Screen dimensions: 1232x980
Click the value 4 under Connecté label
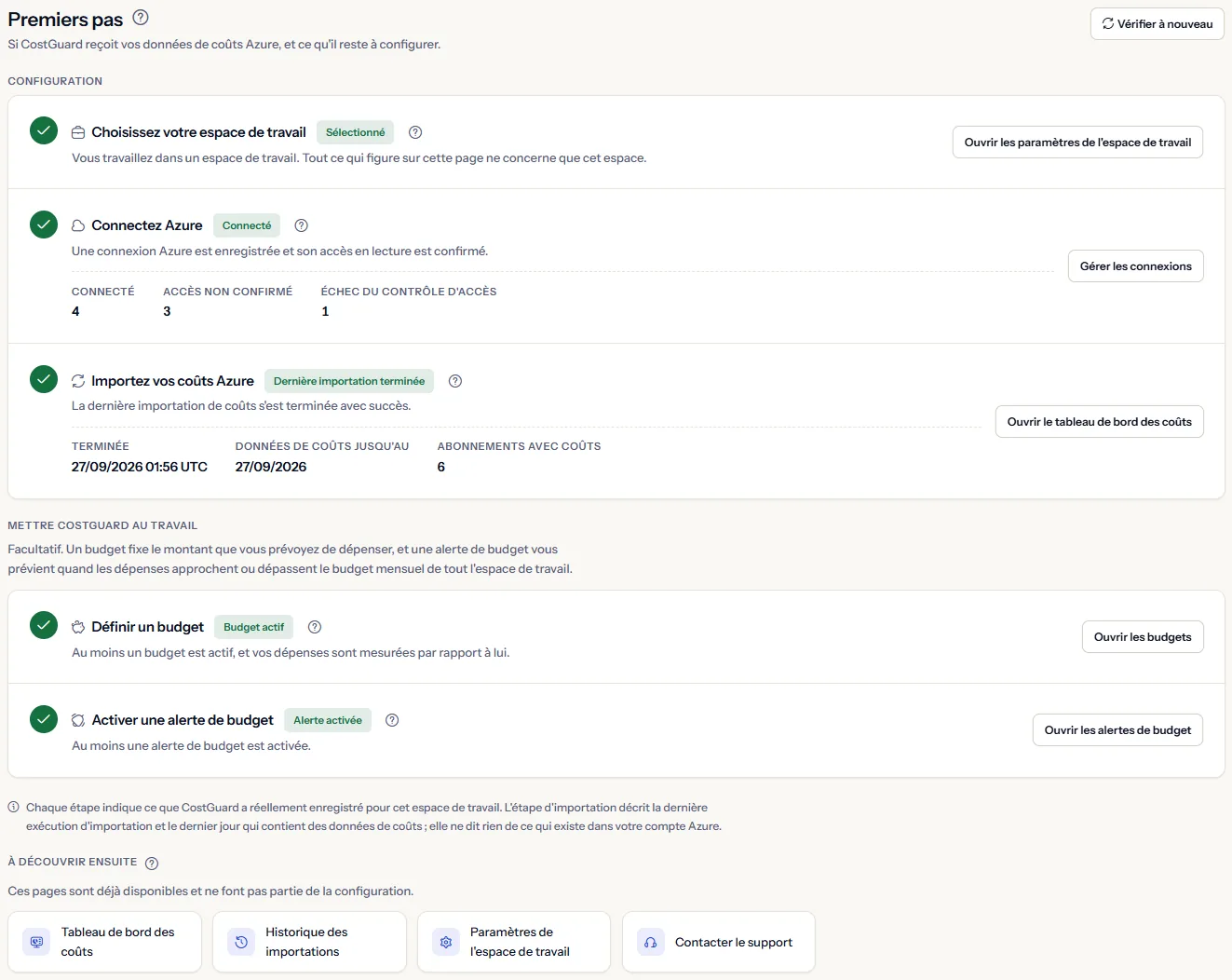(75, 311)
